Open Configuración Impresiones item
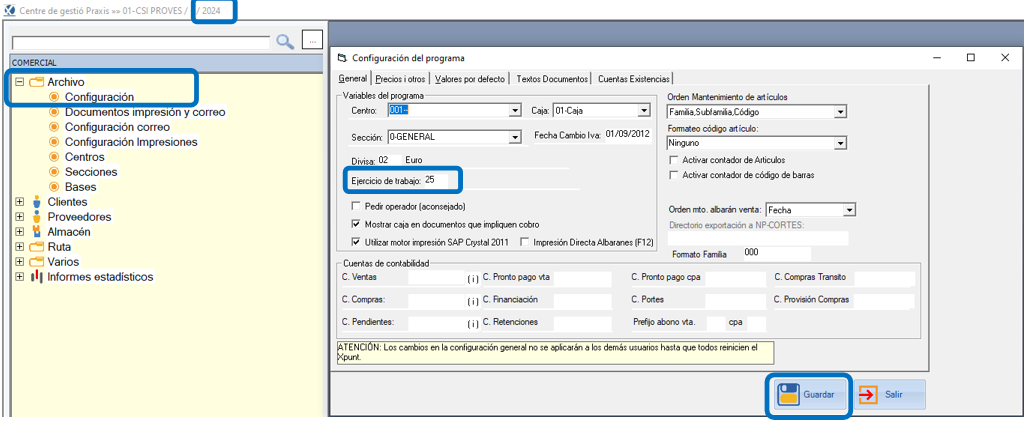This screenshot has width=1030, height=425. click(131, 142)
